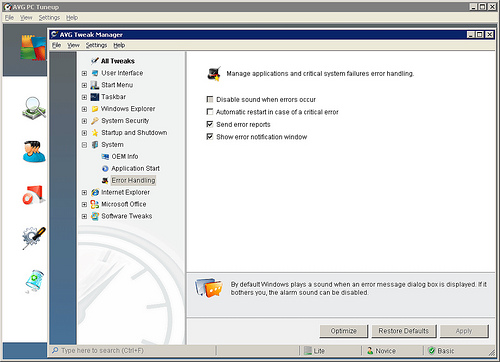
Task: Expand the Microsoft Office tree node
Action: [x=84, y=205]
